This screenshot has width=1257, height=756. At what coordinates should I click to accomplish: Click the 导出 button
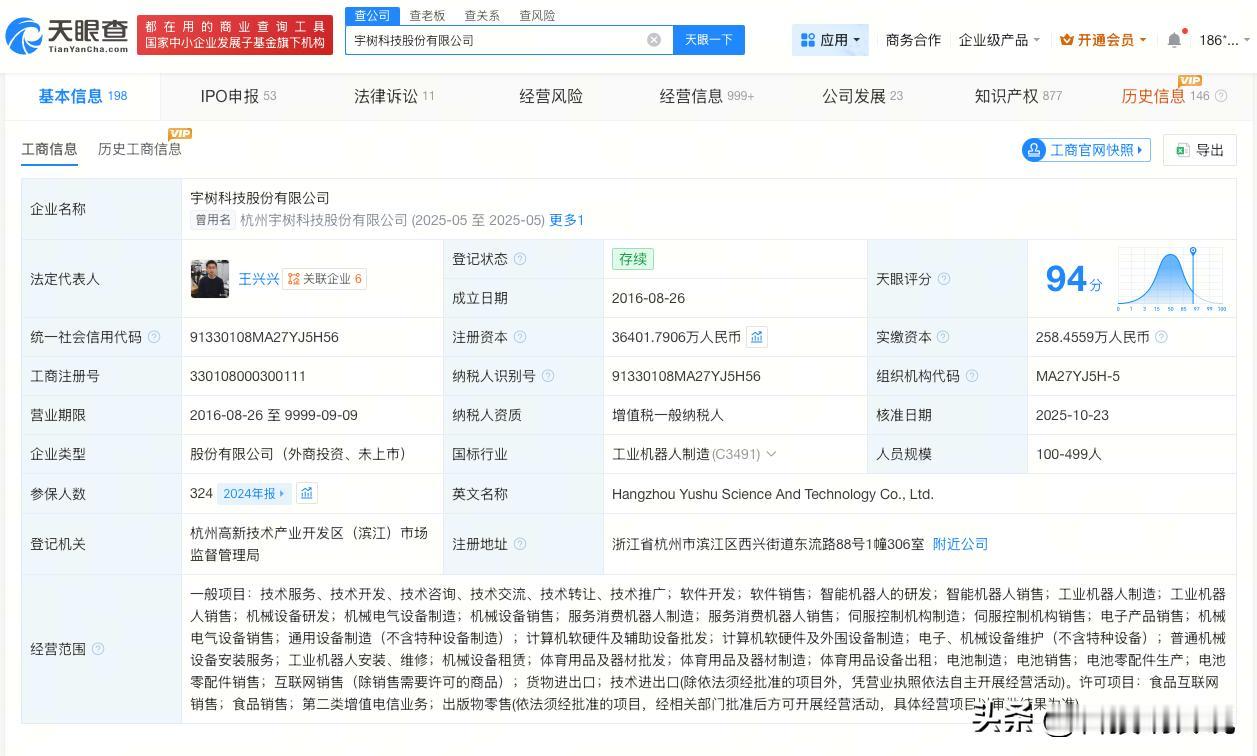click(x=1200, y=150)
